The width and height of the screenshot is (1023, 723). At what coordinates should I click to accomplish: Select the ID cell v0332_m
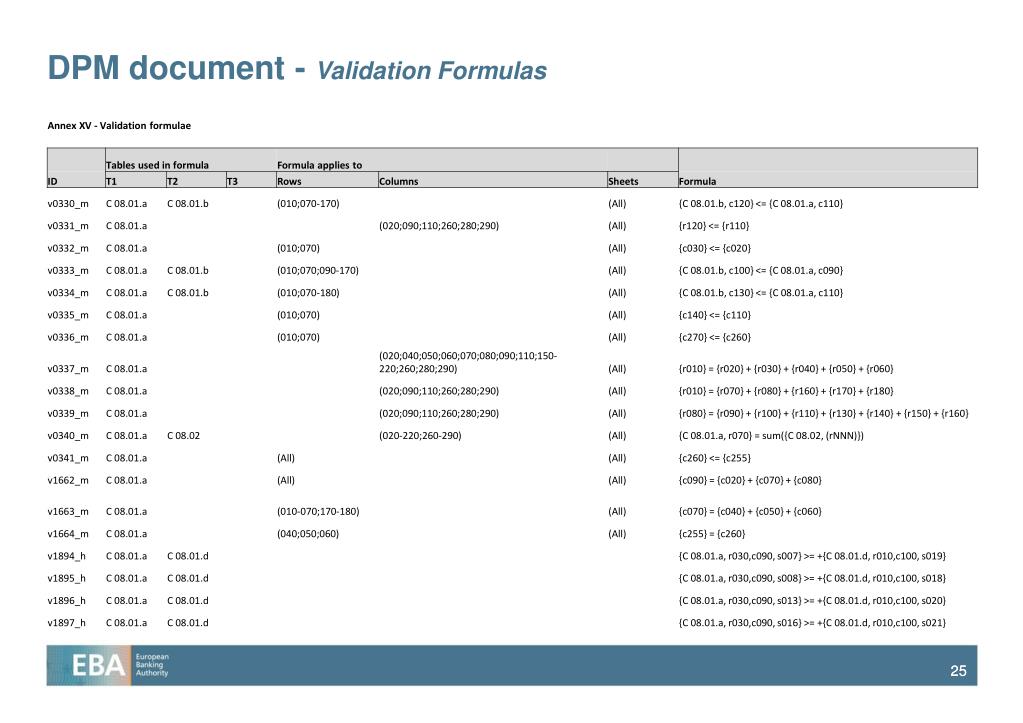point(68,248)
